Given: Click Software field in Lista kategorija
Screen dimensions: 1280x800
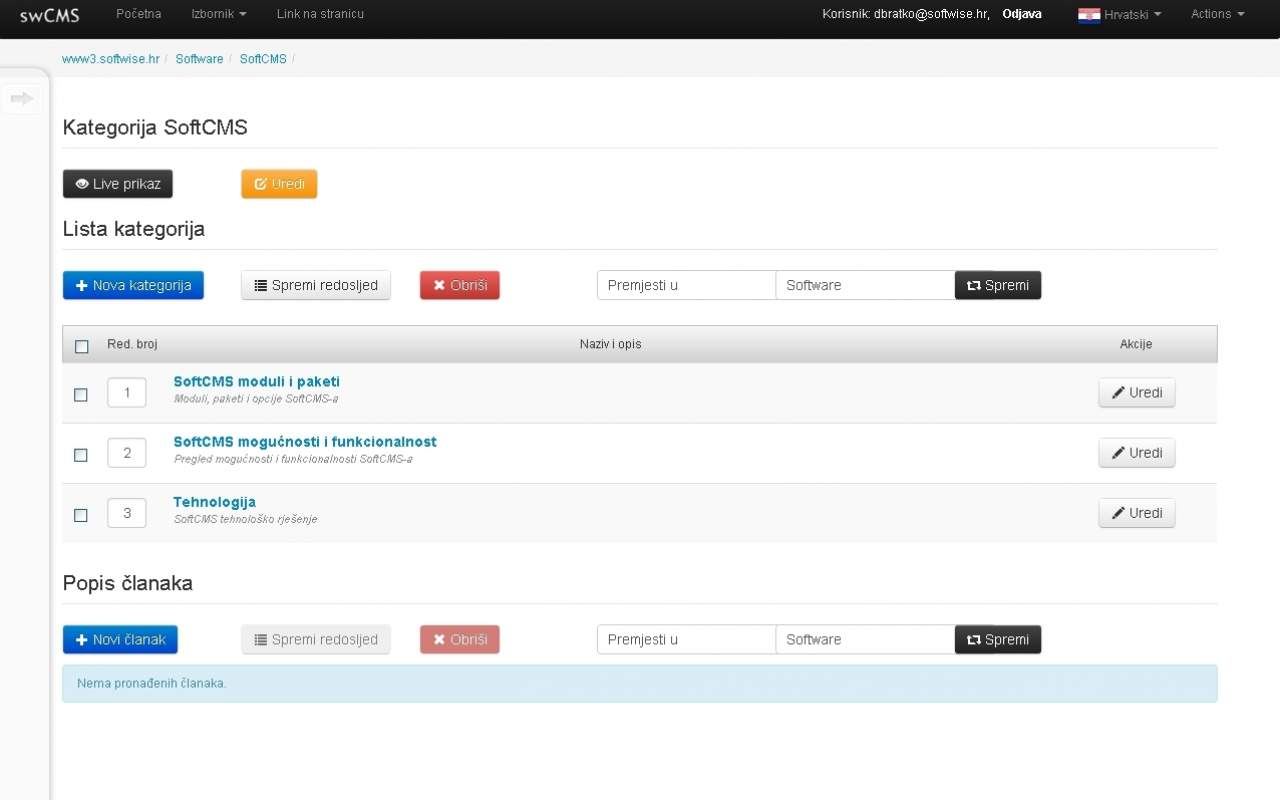Looking at the screenshot, I should click(x=865, y=285).
